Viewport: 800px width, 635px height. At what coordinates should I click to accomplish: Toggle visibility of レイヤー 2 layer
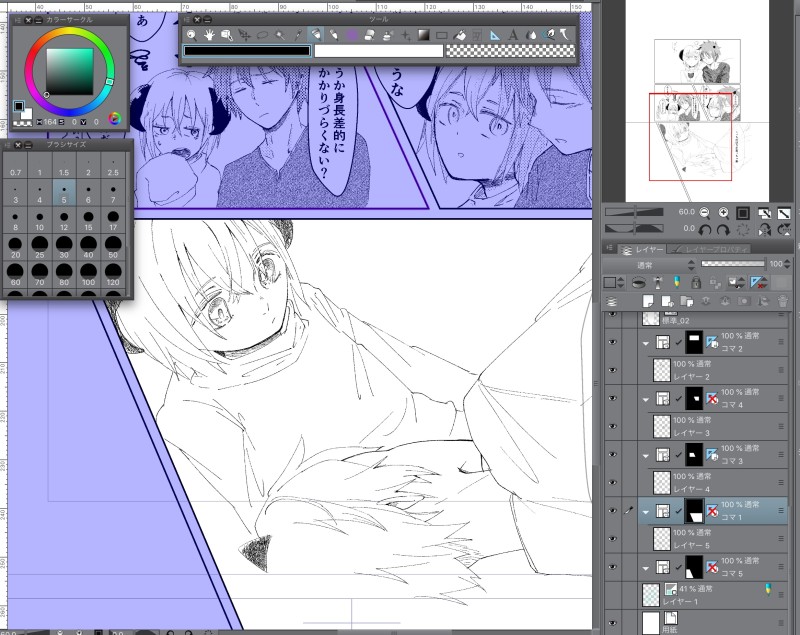coord(613,370)
